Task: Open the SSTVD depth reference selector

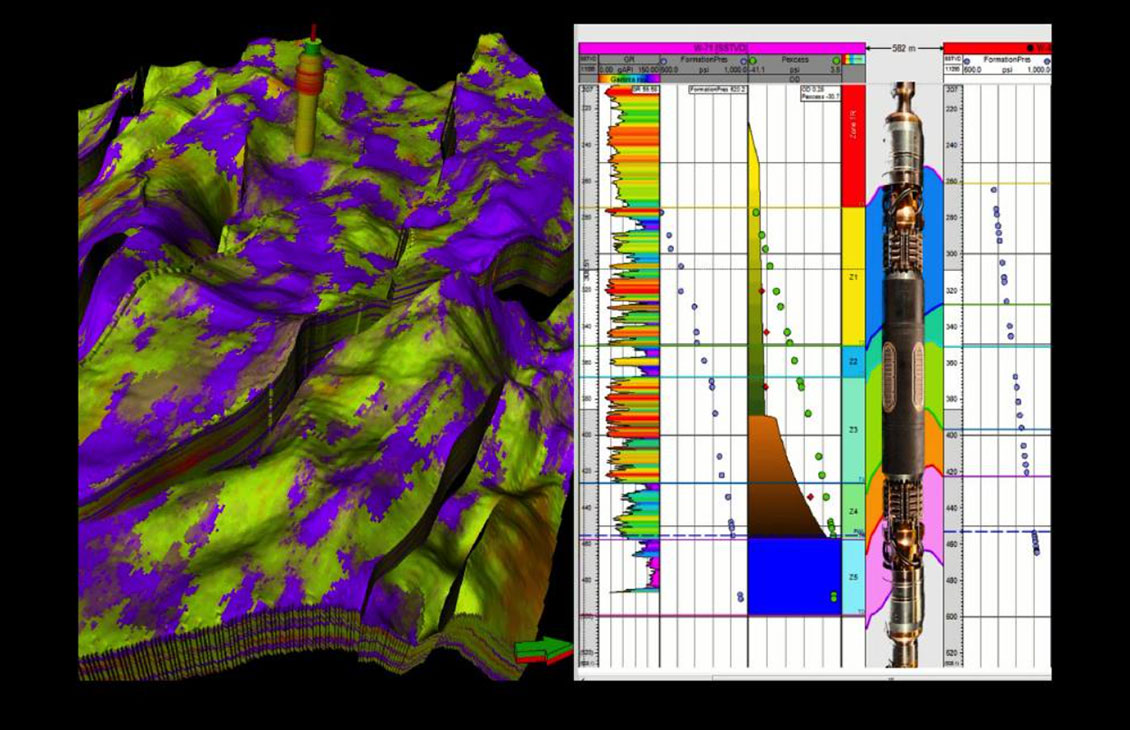Action: point(584,61)
